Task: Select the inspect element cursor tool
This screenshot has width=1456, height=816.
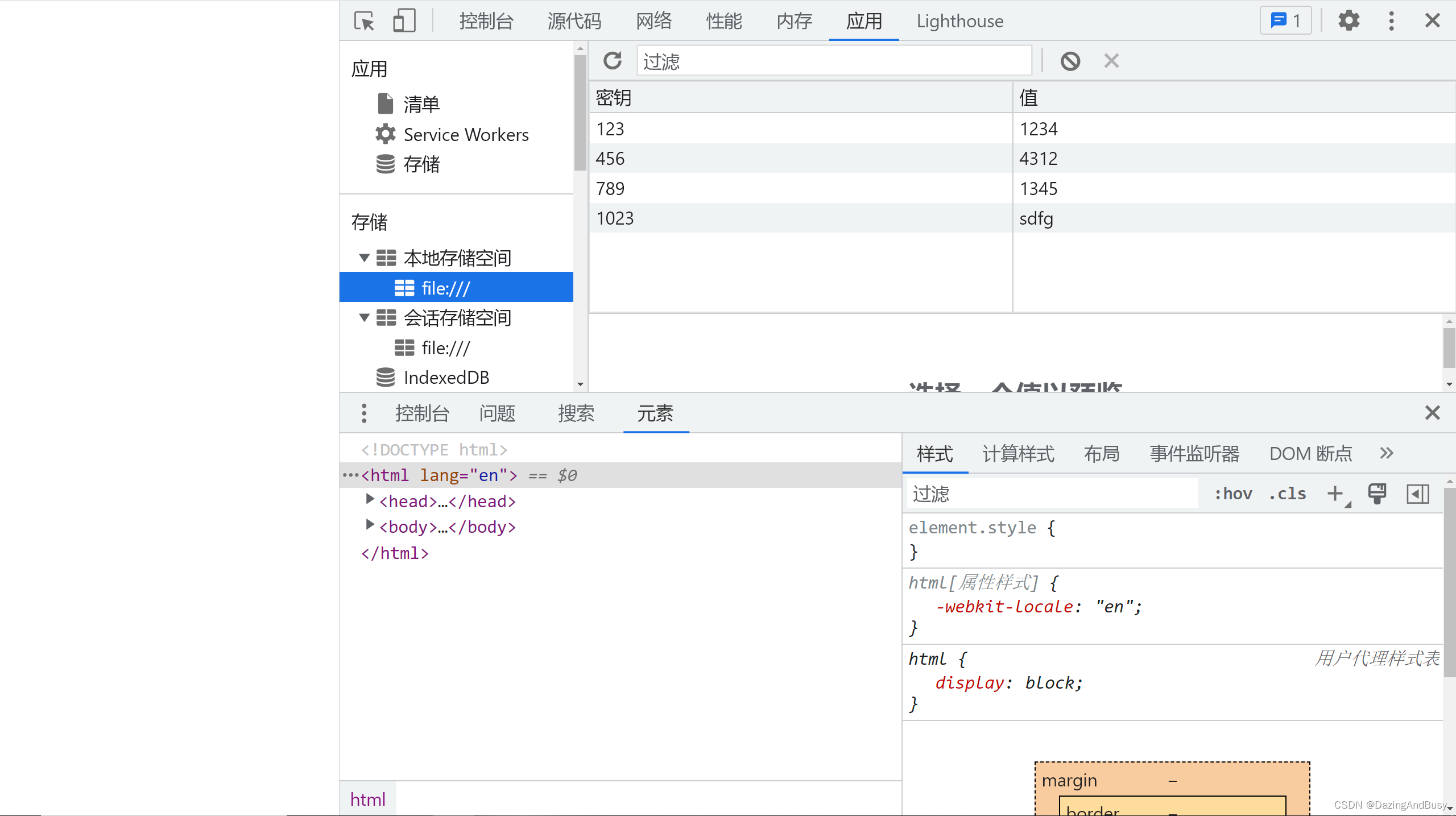Action: point(365,20)
